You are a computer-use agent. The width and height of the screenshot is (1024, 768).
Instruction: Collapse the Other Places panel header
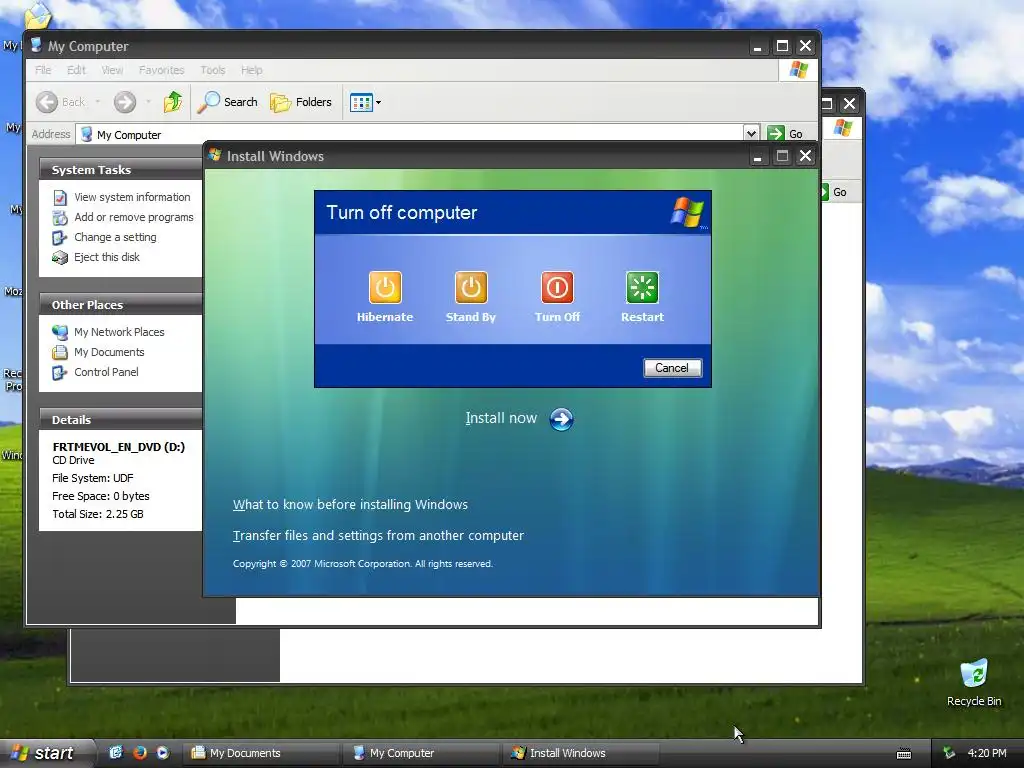coord(120,305)
